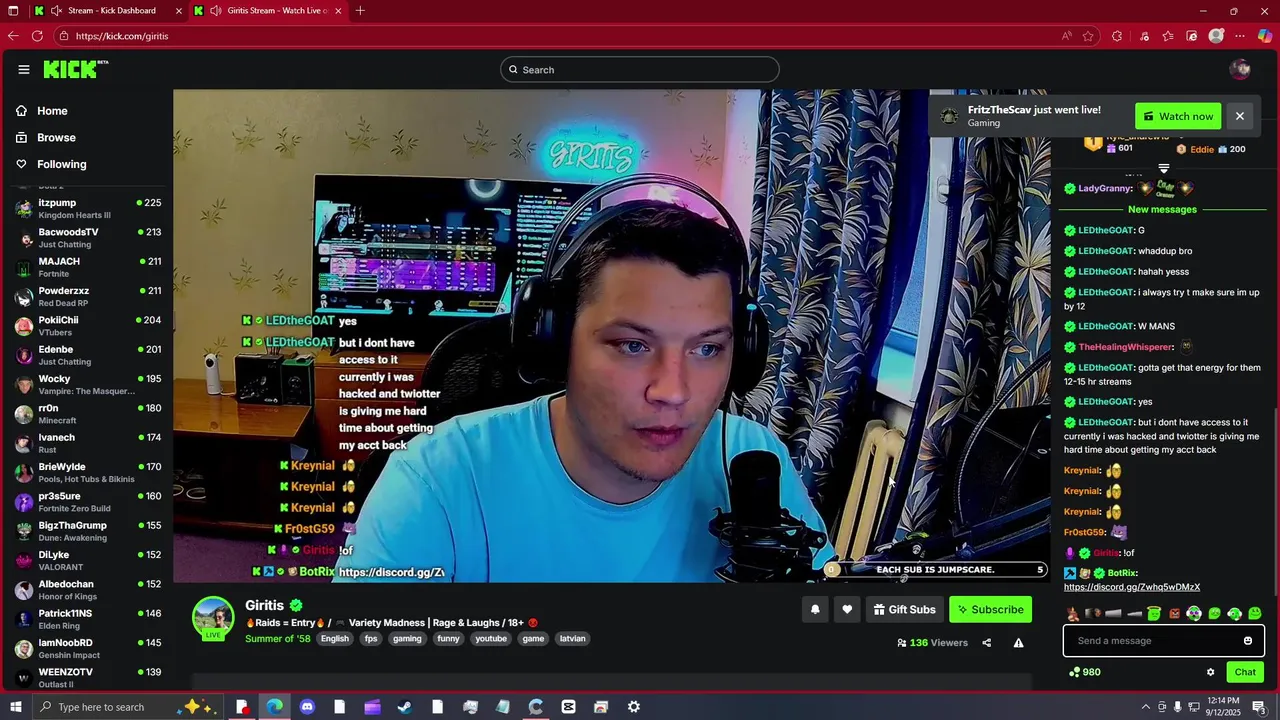The width and height of the screenshot is (1280, 720).
Task: Open BigzThaGrump channel in sidebar
Action: click(88, 531)
